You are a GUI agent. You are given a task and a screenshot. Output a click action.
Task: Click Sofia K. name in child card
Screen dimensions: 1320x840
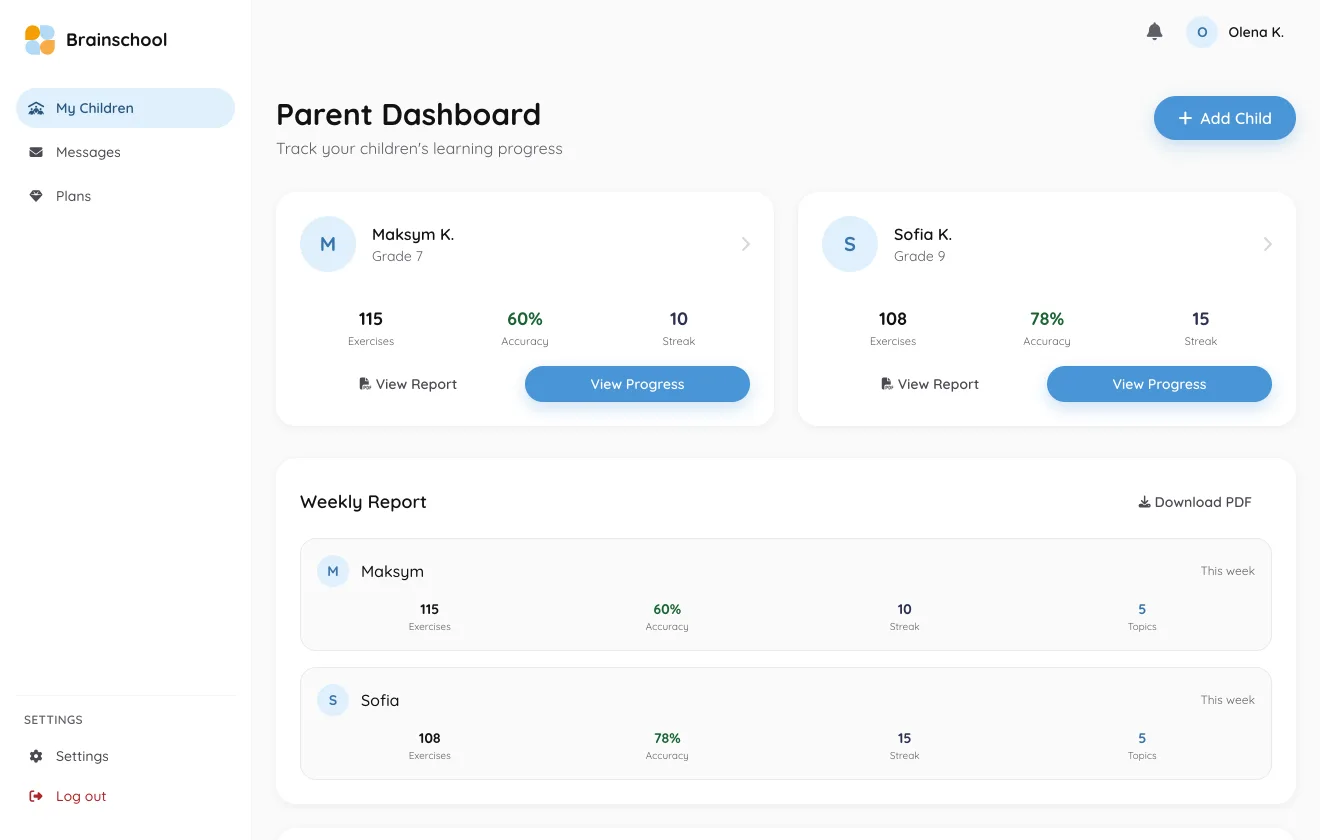pyautogui.click(x=923, y=235)
